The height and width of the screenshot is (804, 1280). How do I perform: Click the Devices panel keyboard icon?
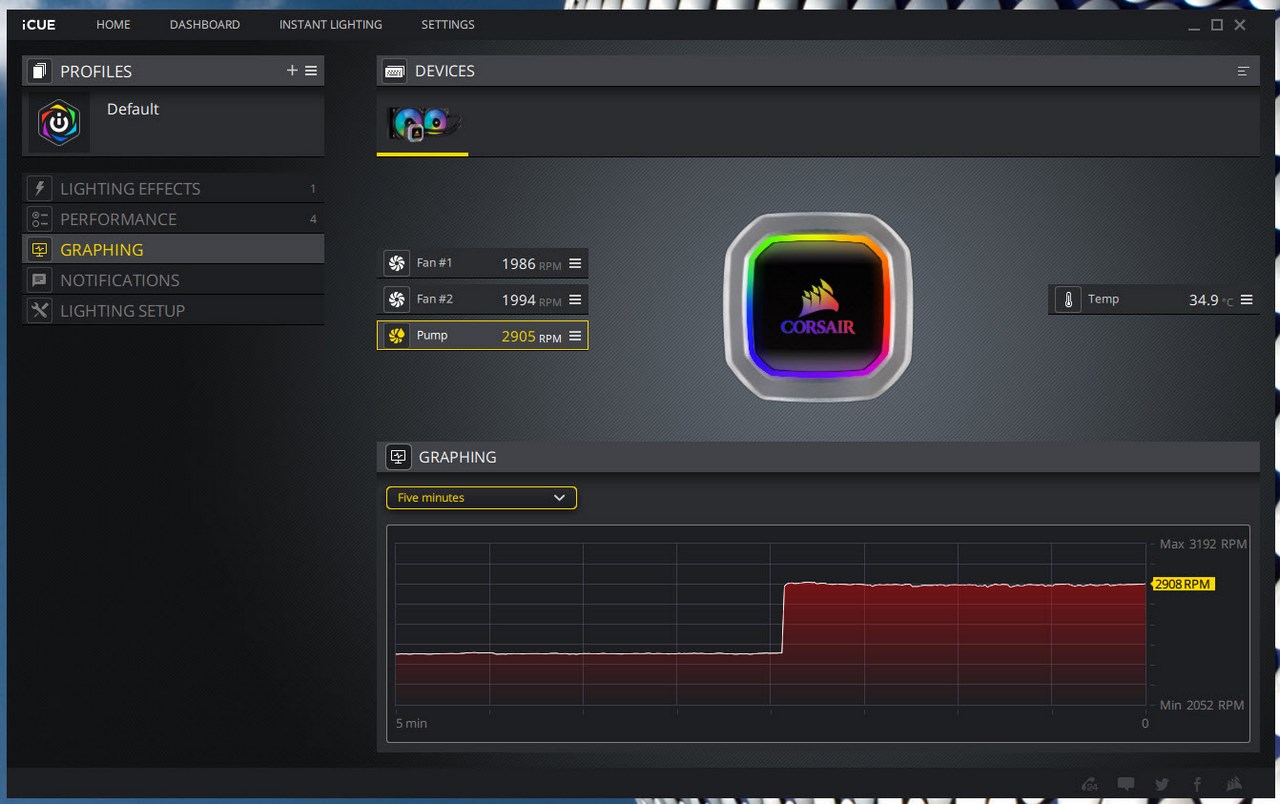point(395,71)
